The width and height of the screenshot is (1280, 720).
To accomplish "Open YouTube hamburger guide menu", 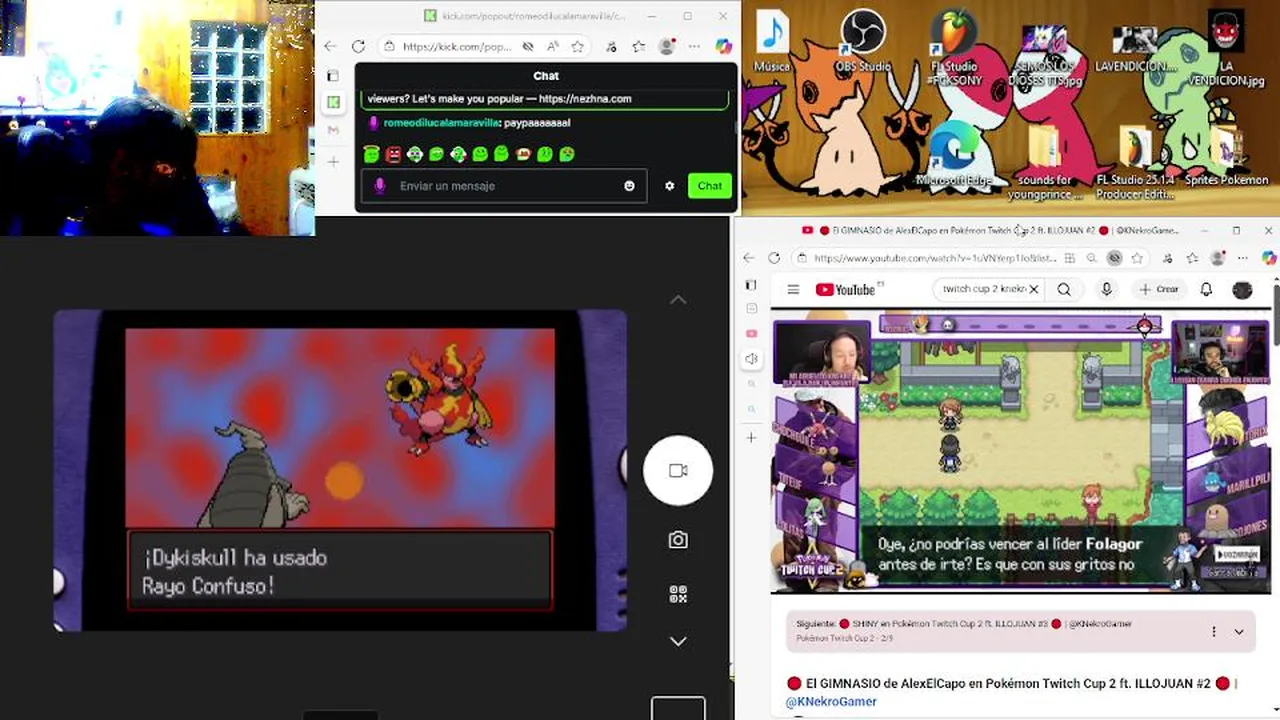I will coord(793,289).
